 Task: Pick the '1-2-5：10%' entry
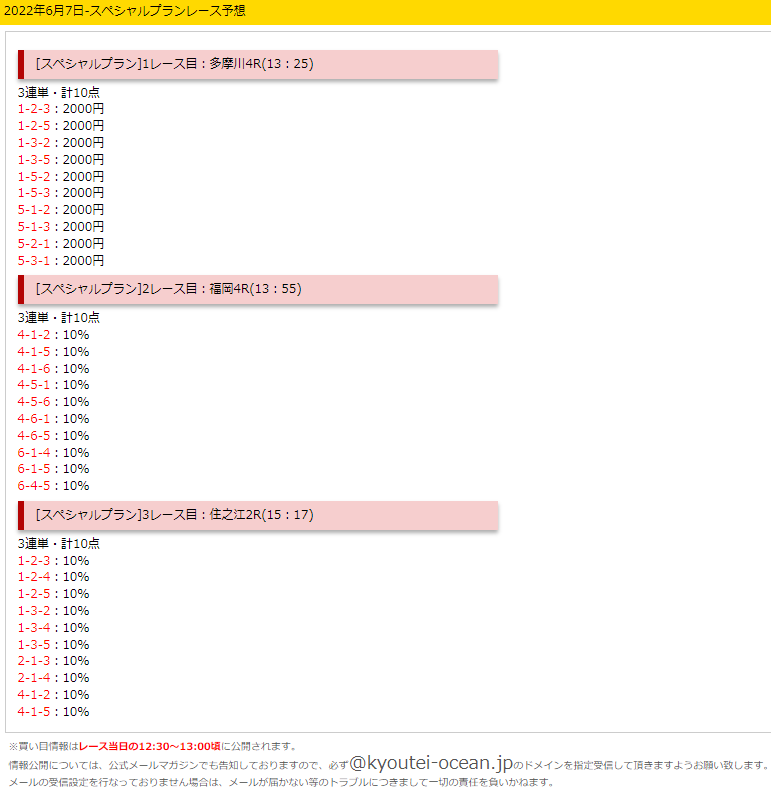[x=54, y=594]
